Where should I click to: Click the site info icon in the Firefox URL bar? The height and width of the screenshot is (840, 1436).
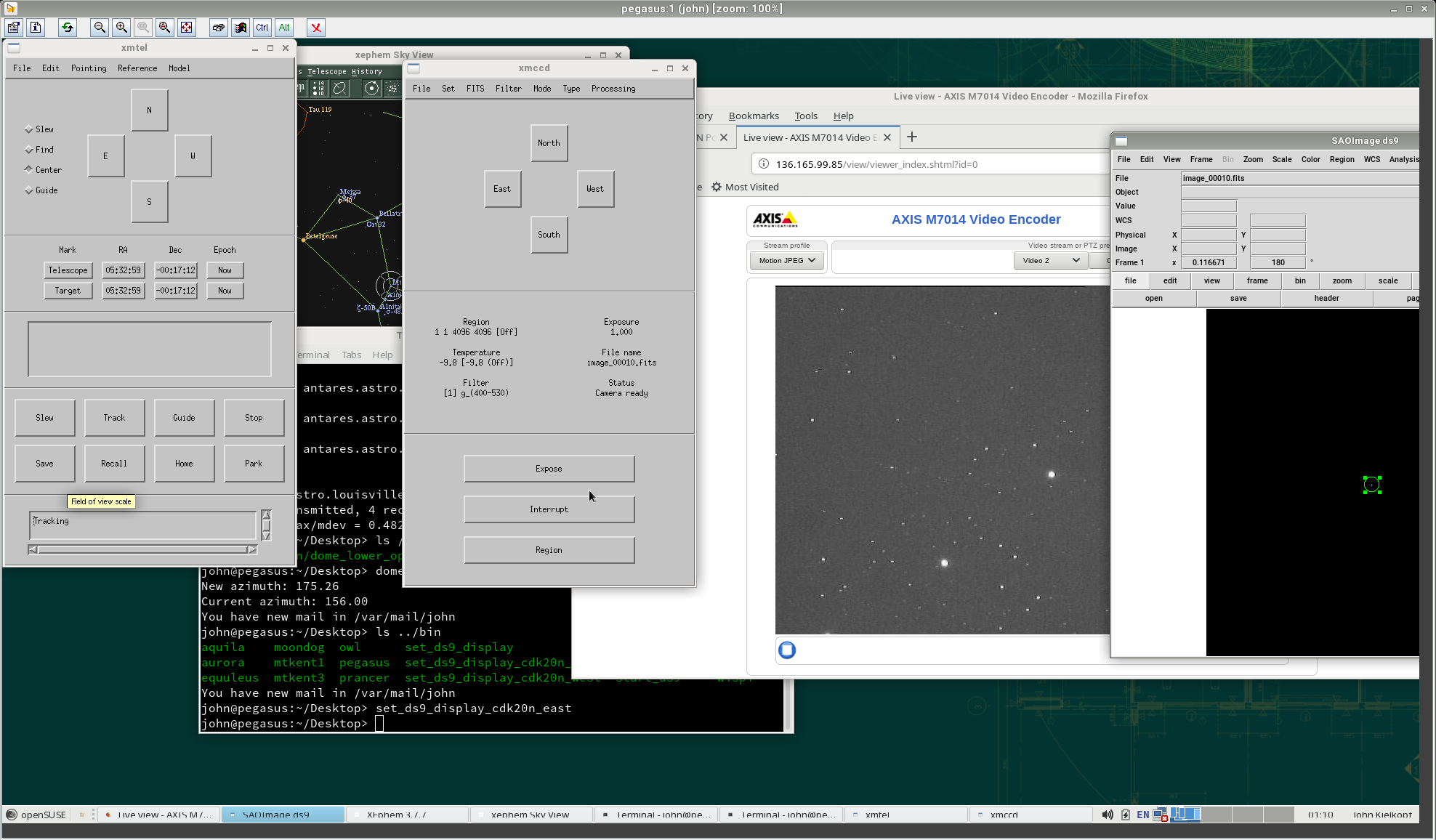[764, 164]
